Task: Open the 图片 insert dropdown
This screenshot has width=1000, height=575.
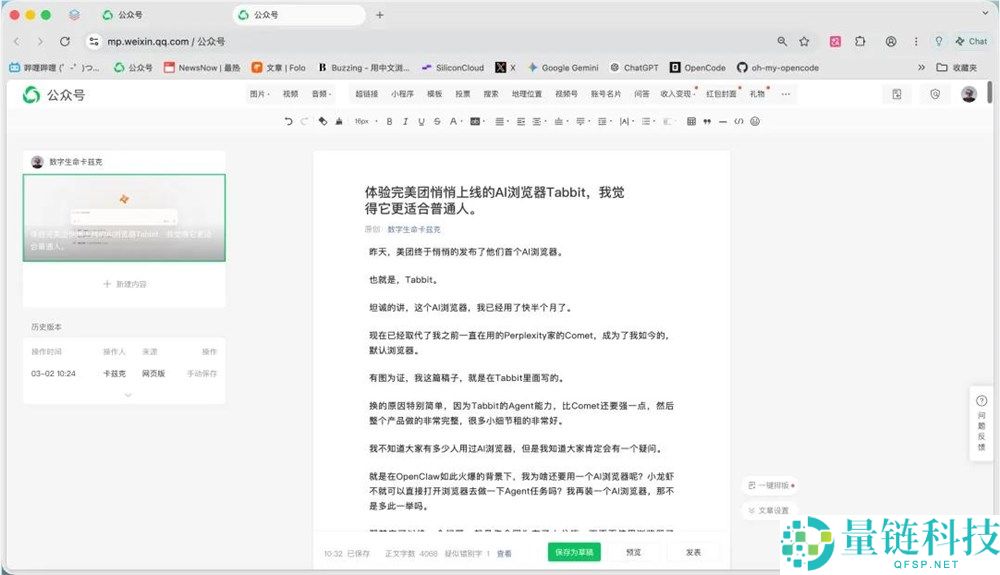Action: [x=260, y=94]
